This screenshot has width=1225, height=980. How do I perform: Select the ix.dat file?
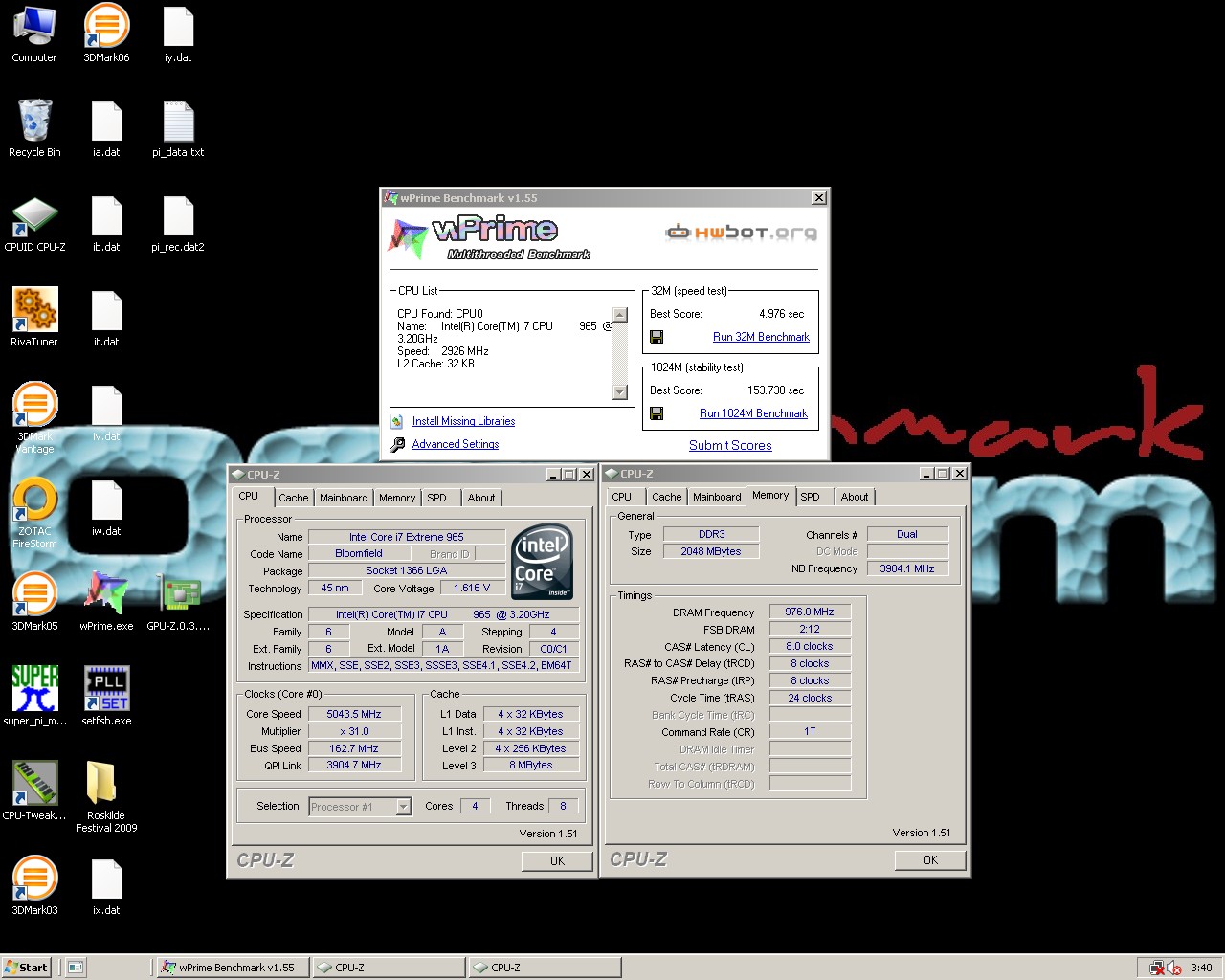coord(106,885)
